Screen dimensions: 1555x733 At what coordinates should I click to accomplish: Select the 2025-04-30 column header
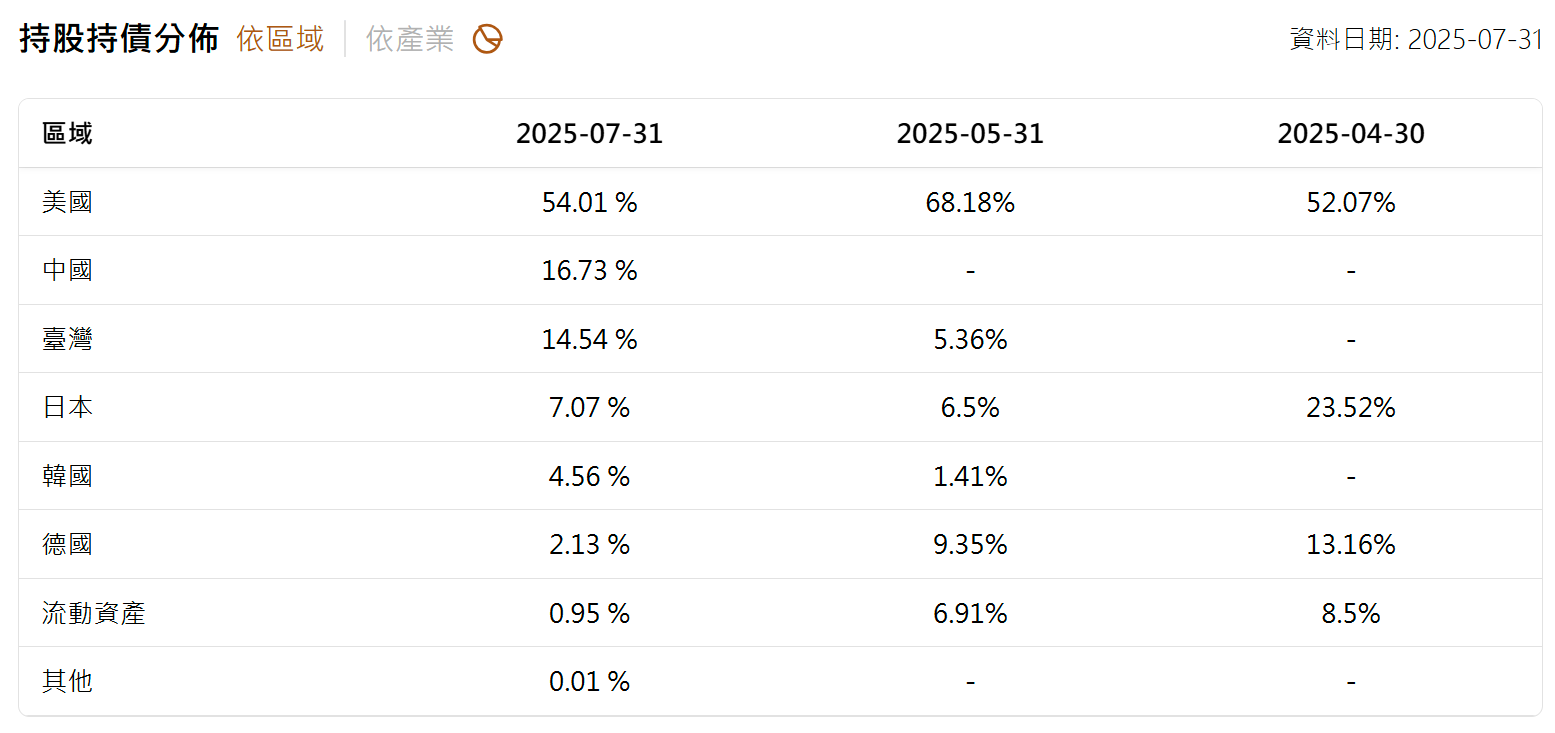point(1351,134)
